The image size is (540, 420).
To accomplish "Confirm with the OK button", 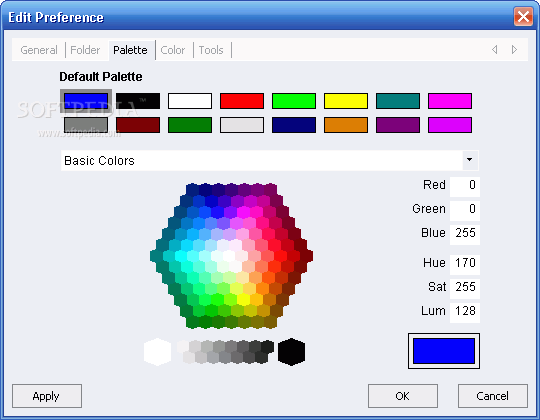I will [x=403, y=396].
